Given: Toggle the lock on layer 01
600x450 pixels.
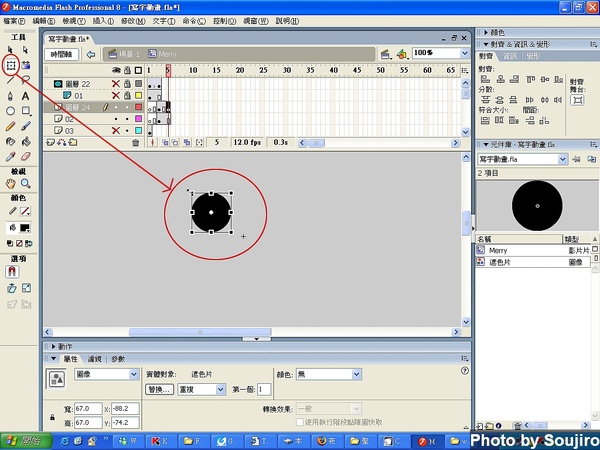Looking at the screenshot, I should click(x=127, y=95).
